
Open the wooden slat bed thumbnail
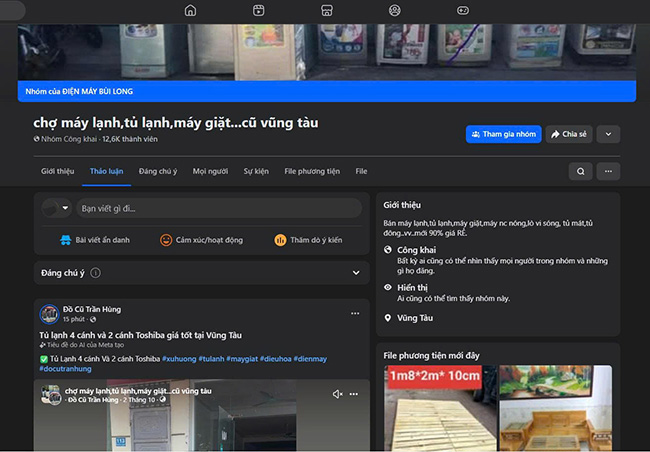(x=440, y=408)
